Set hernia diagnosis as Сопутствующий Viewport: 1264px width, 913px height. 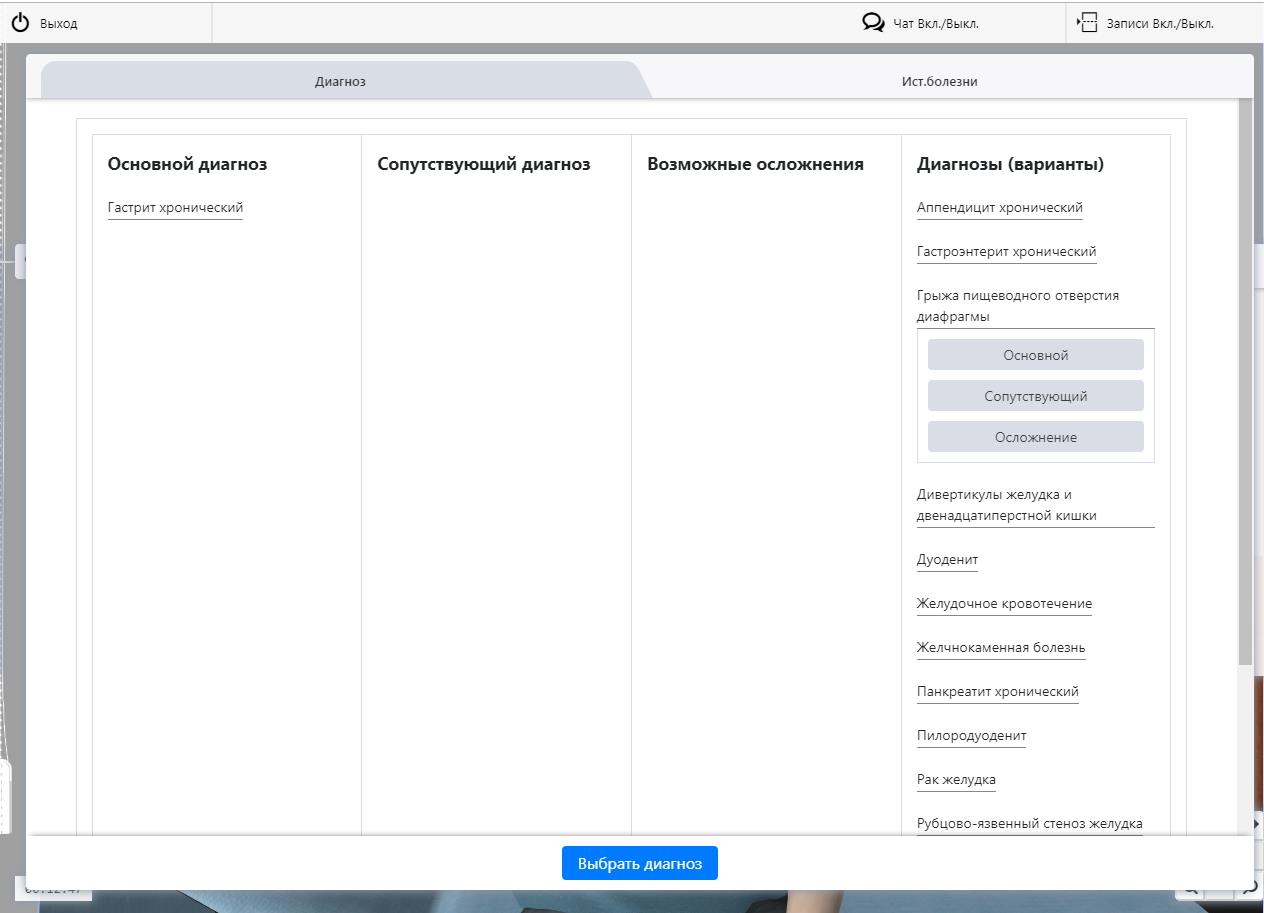tap(1035, 396)
